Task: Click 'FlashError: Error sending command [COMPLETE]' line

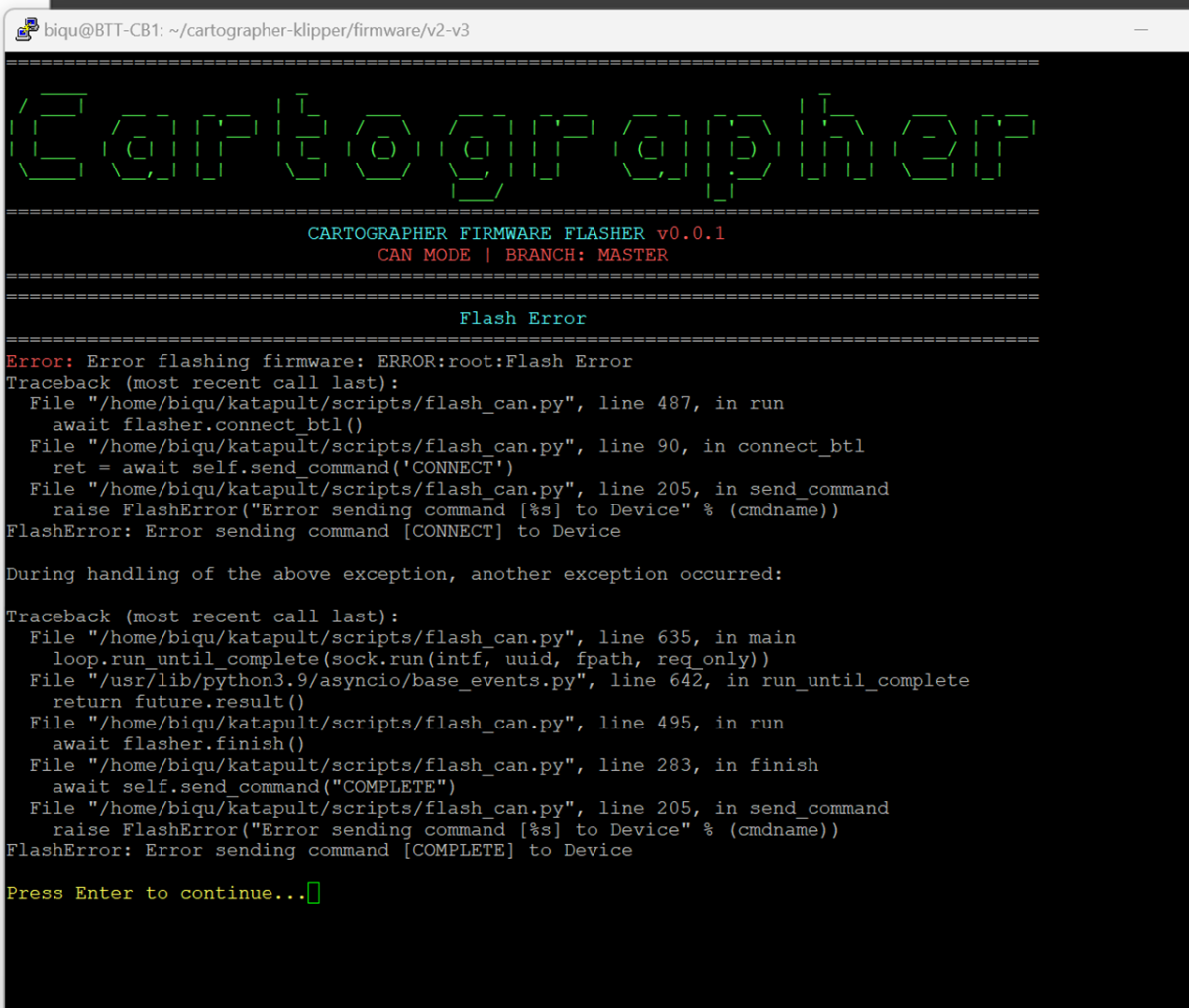Action: coord(319,850)
